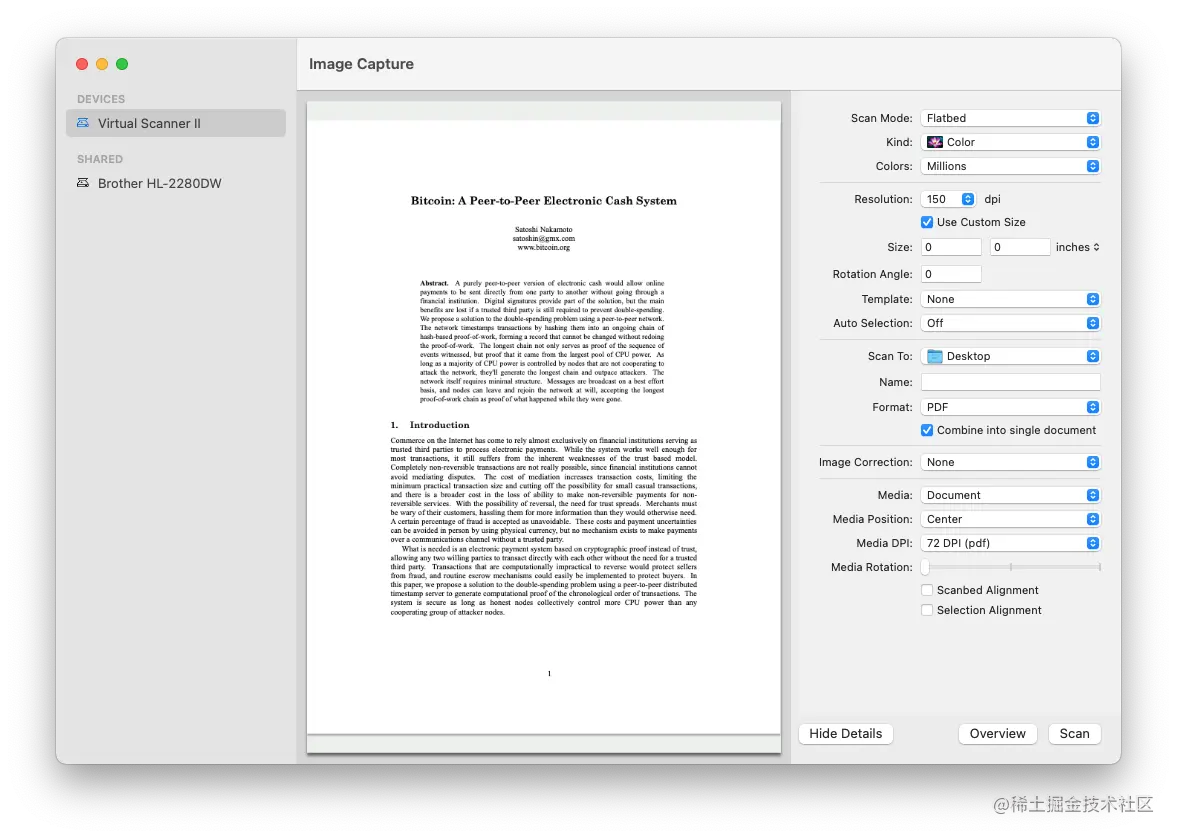The height and width of the screenshot is (838, 1177).
Task: Toggle Combine into single document checkbox
Action: click(927, 430)
